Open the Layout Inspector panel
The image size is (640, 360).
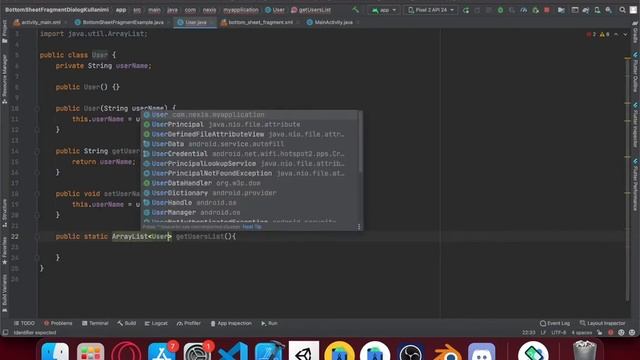pyautogui.click(x=602, y=323)
